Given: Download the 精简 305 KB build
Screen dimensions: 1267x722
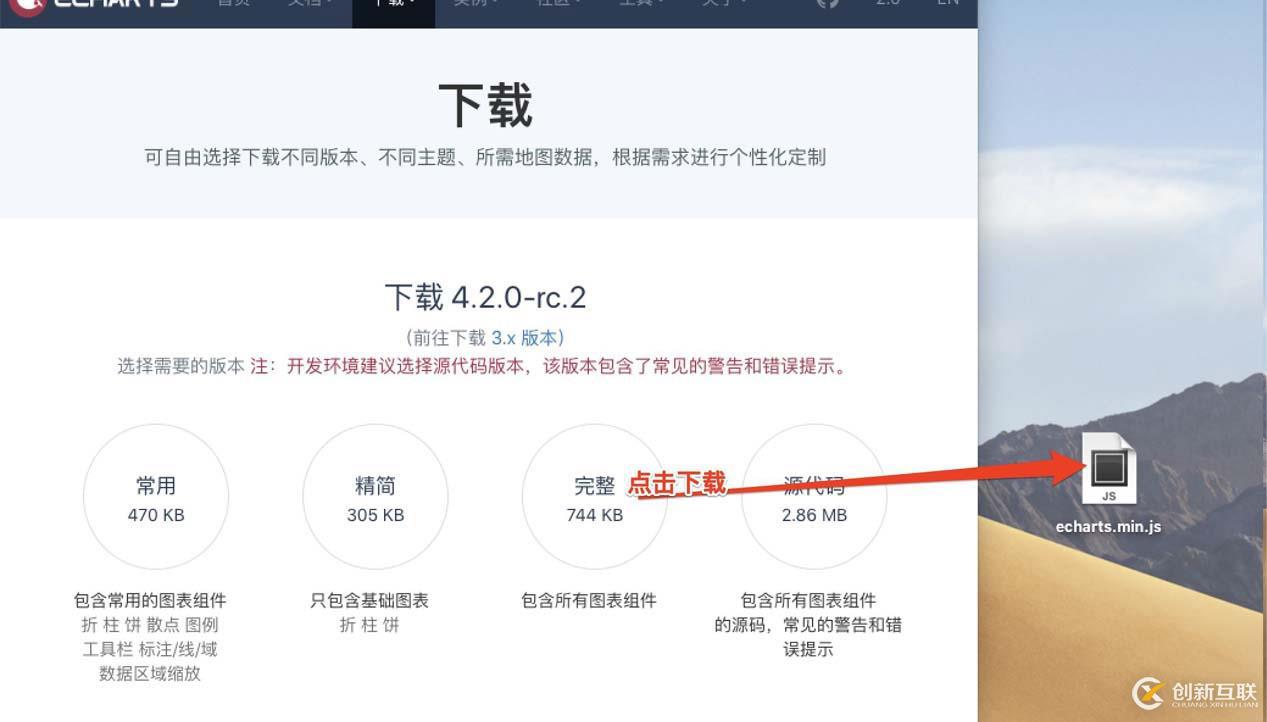Looking at the screenshot, I should pyautogui.click(x=375, y=497).
